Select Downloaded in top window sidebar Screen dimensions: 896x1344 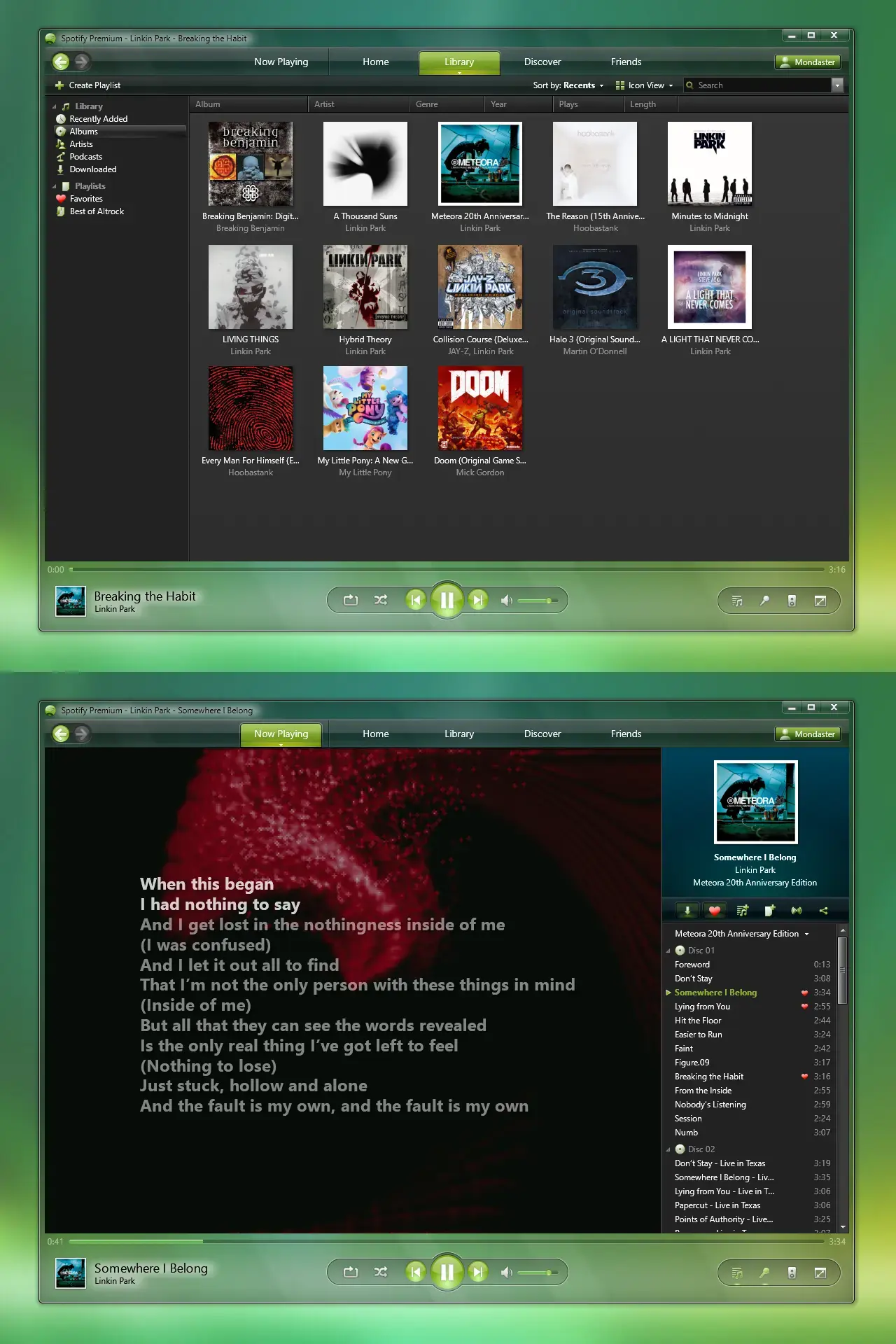93,169
